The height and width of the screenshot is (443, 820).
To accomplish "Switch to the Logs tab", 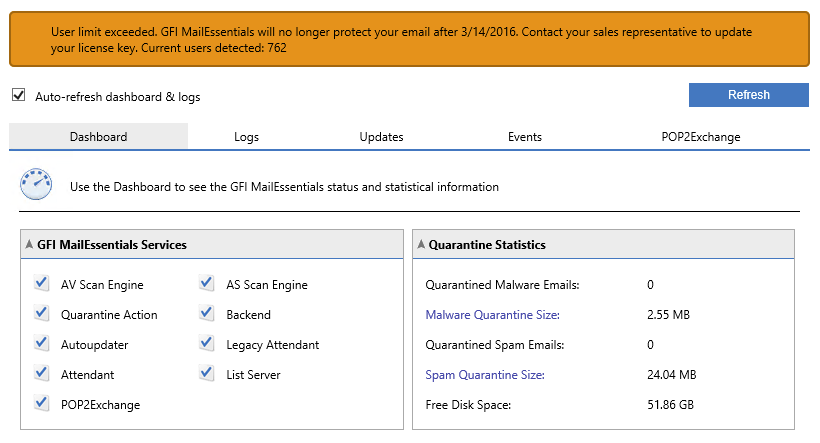I will [246, 137].
